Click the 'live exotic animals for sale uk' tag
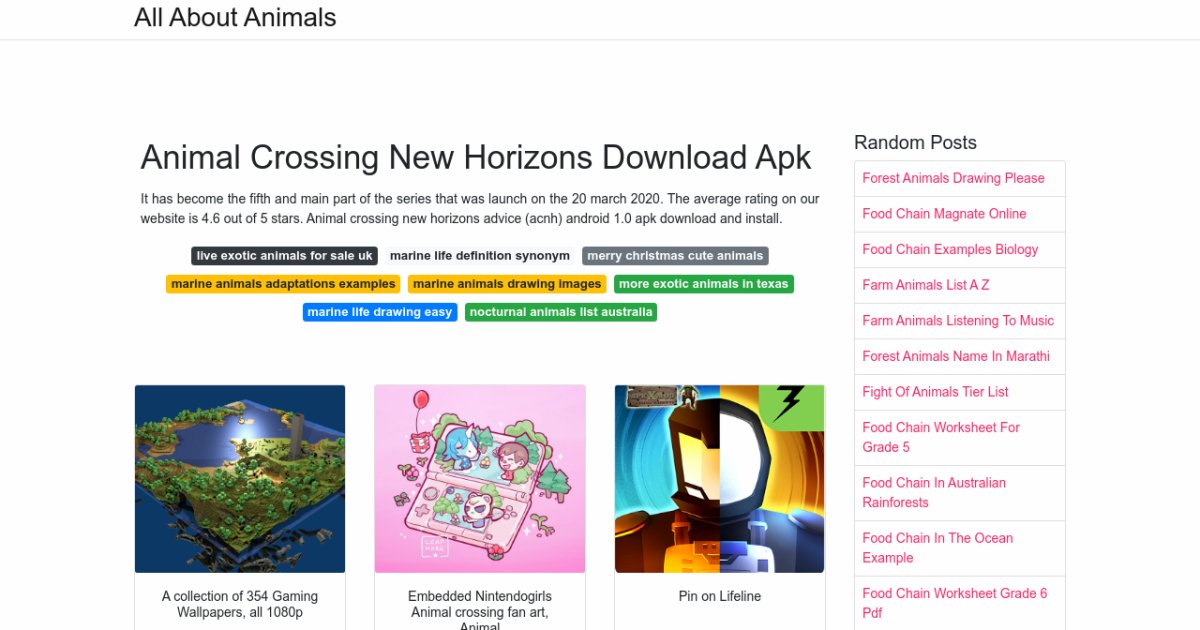The width and height of the screenshot is (1200, 630). 284,256
